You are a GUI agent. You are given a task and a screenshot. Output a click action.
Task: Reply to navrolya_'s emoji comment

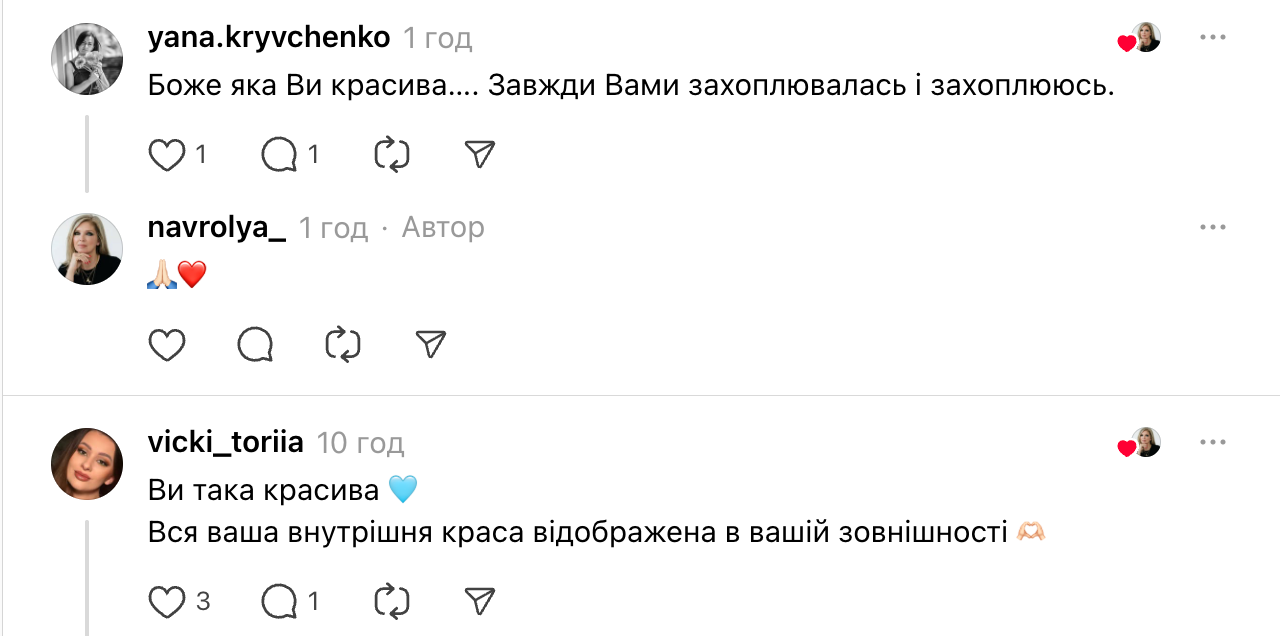click(x=255, y=345)
